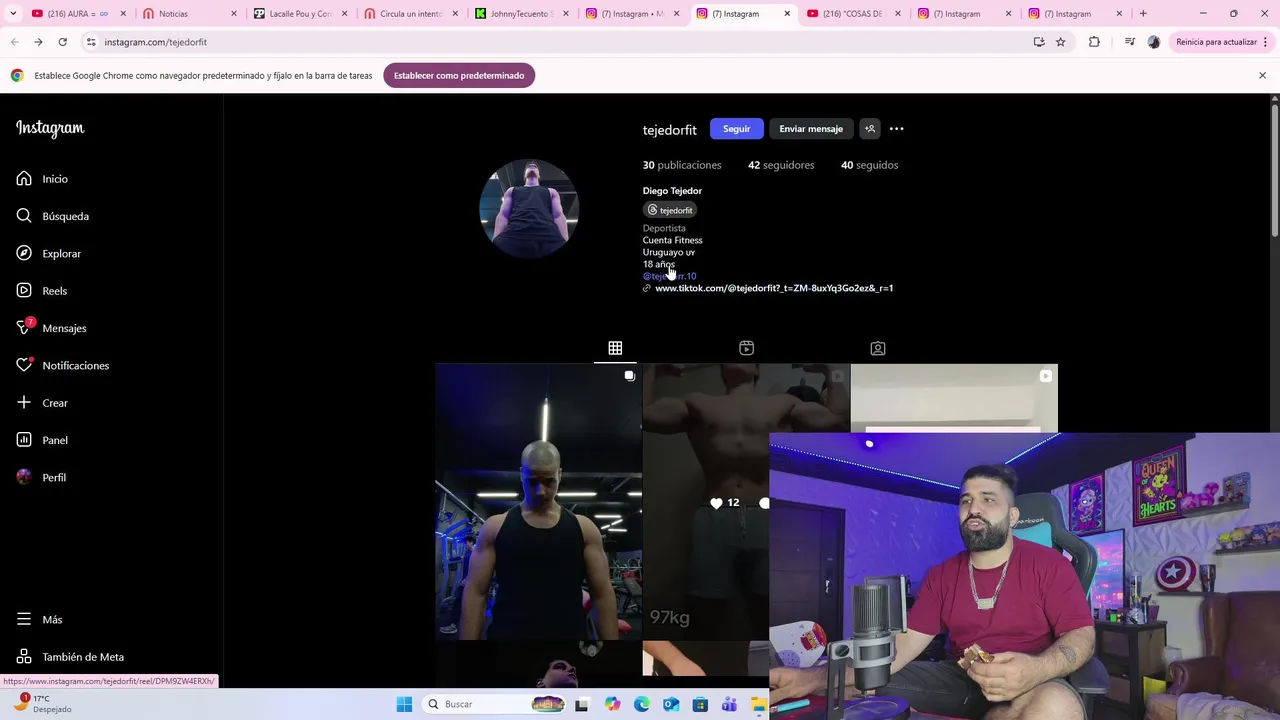Image resolution: width=1280 pixels, height=720 pixels.
Task: Open the tejedorfit profile picture
Action: [x=529, y=208]
